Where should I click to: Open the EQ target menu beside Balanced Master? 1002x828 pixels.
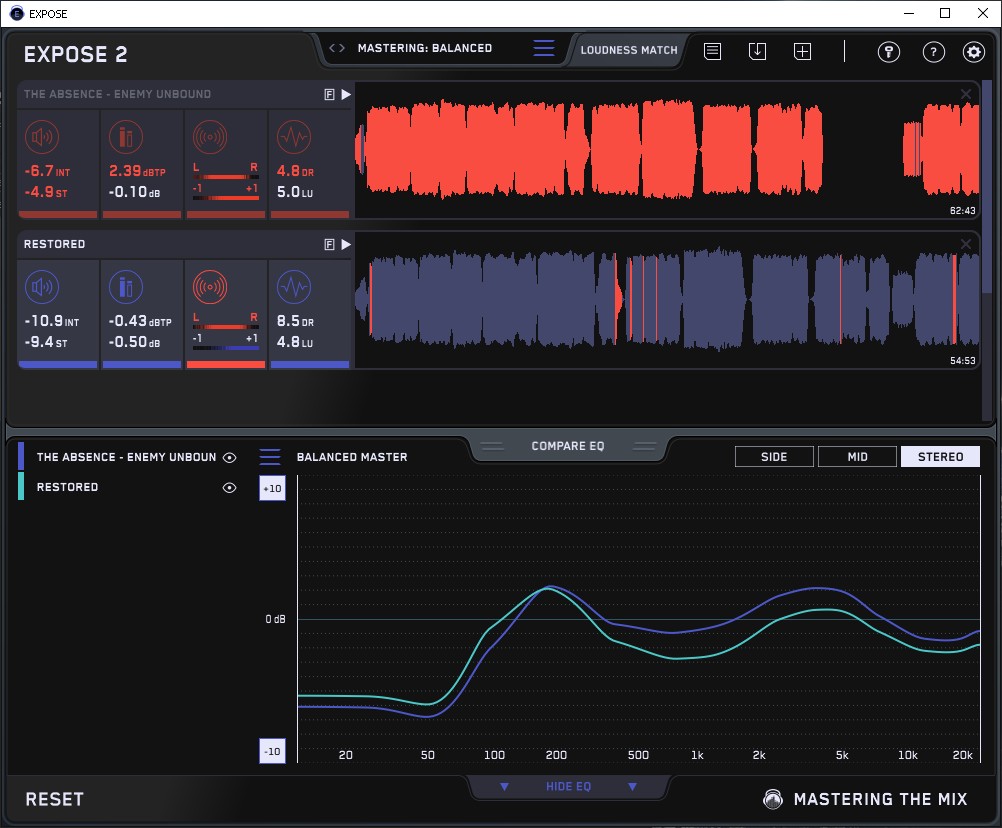270,457
